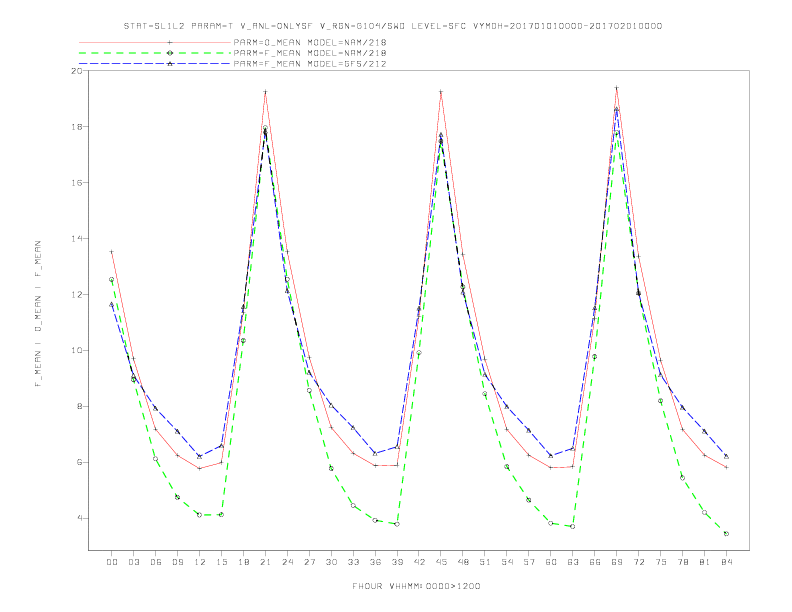
Task: Click x-axis tick label 36
Action: point(375,562)
